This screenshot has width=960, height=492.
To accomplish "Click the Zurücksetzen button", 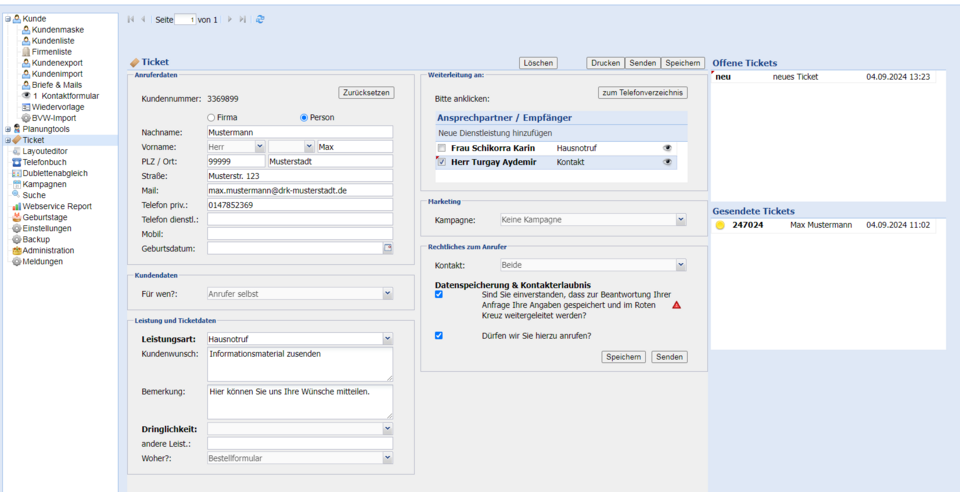I will pyautogui.click(x=366, y=92).
